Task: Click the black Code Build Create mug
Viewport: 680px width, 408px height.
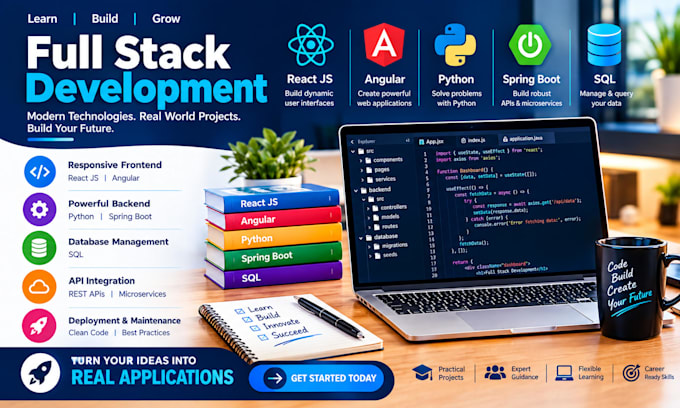Action: [x=629, y=288]
